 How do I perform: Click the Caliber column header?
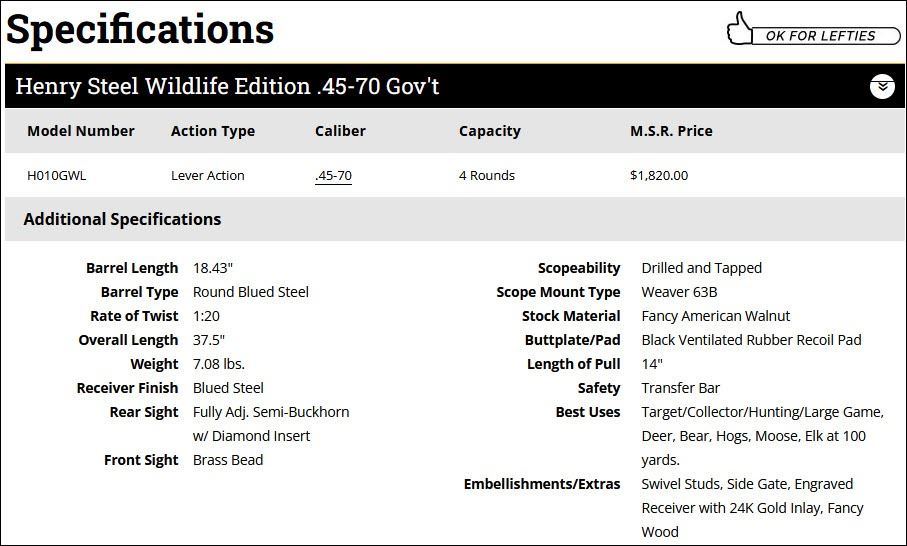[340, 131]
